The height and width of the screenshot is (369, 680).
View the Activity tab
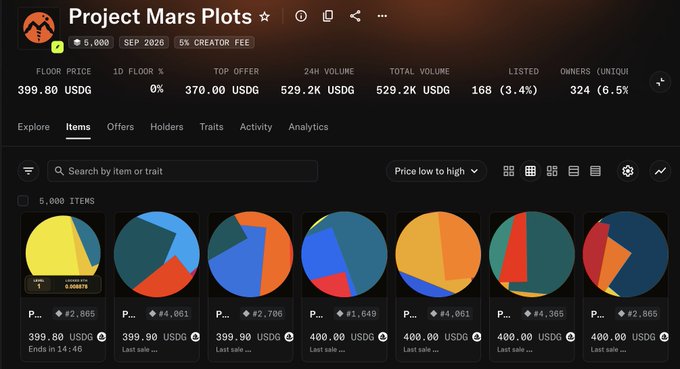(x=256, y=127)
